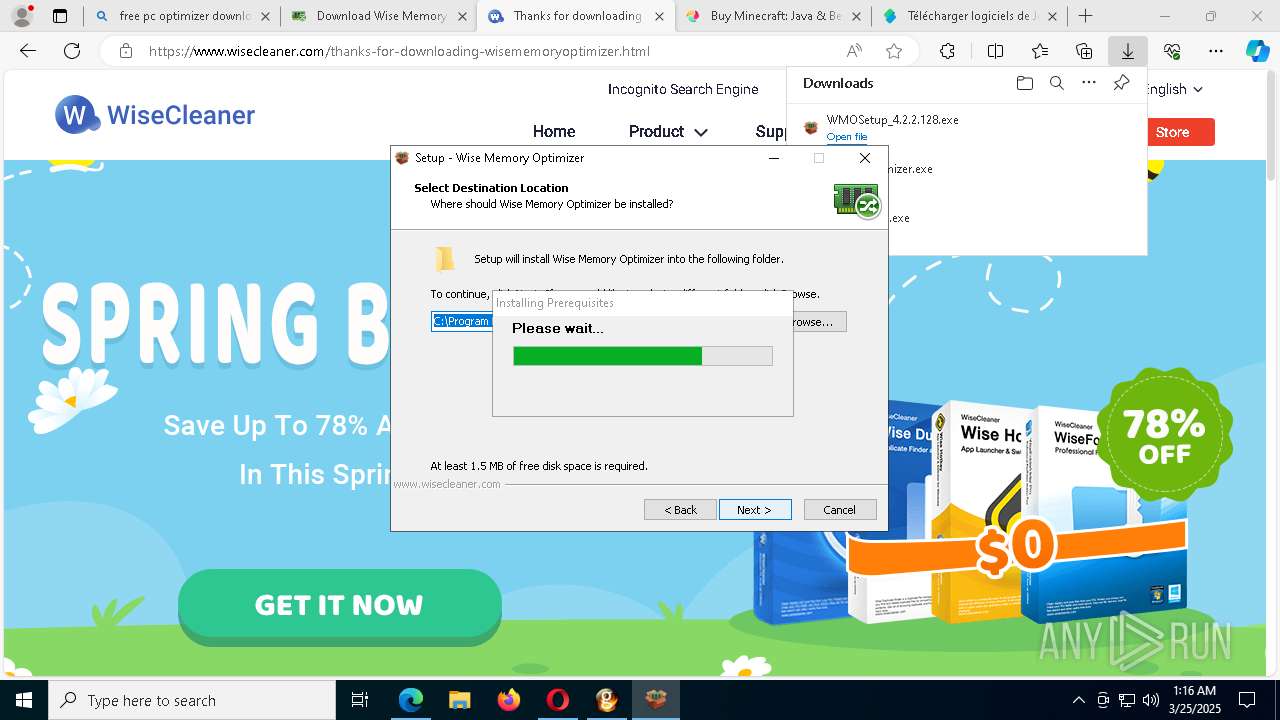Launch Opera from taskbar
Image resolution: width=1280 pixels, height=720 pixels.
point(557,700)
